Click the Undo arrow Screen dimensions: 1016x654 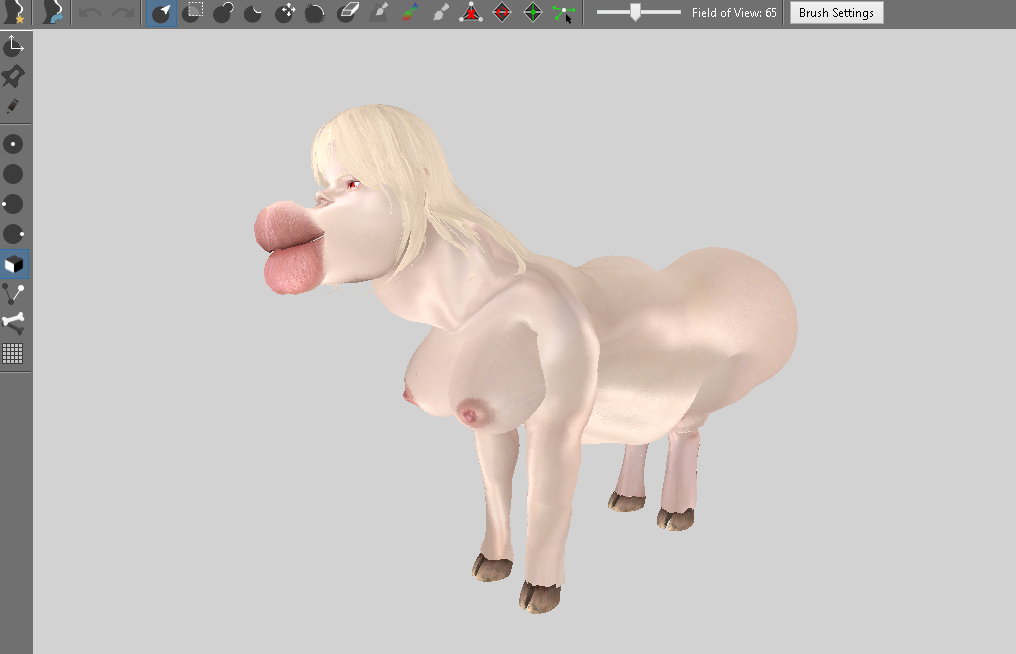[x=91, y=12]
